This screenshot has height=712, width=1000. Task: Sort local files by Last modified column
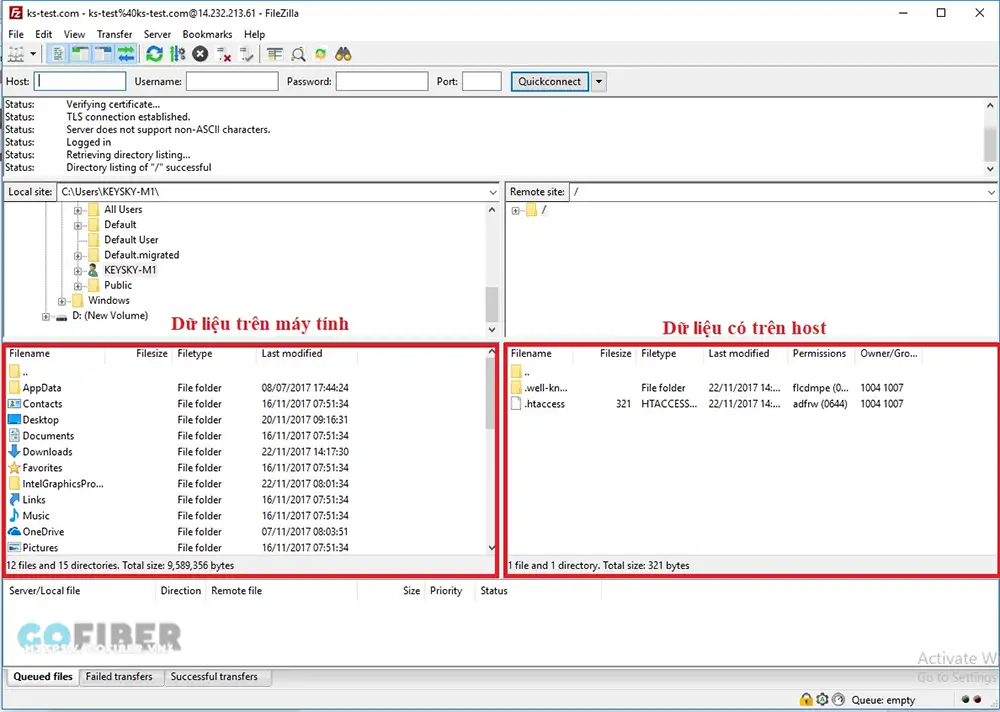click(307, 353)
